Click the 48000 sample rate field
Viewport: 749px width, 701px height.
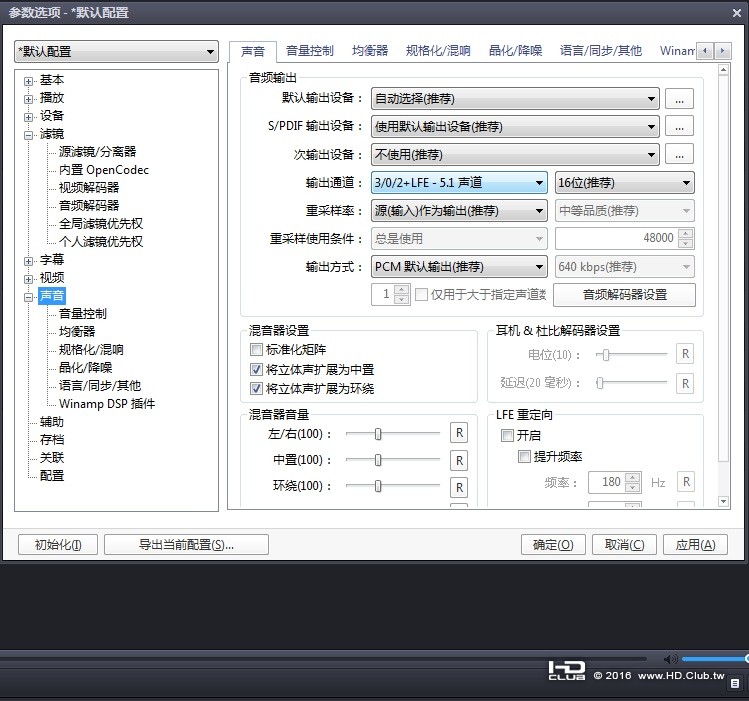[x=616, y=238]
